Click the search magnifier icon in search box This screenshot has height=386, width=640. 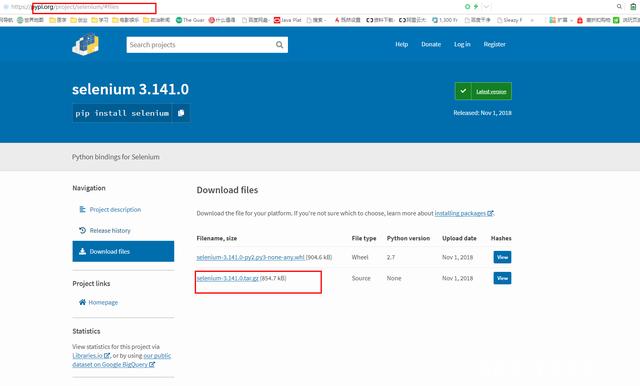(x=279, y=45)
